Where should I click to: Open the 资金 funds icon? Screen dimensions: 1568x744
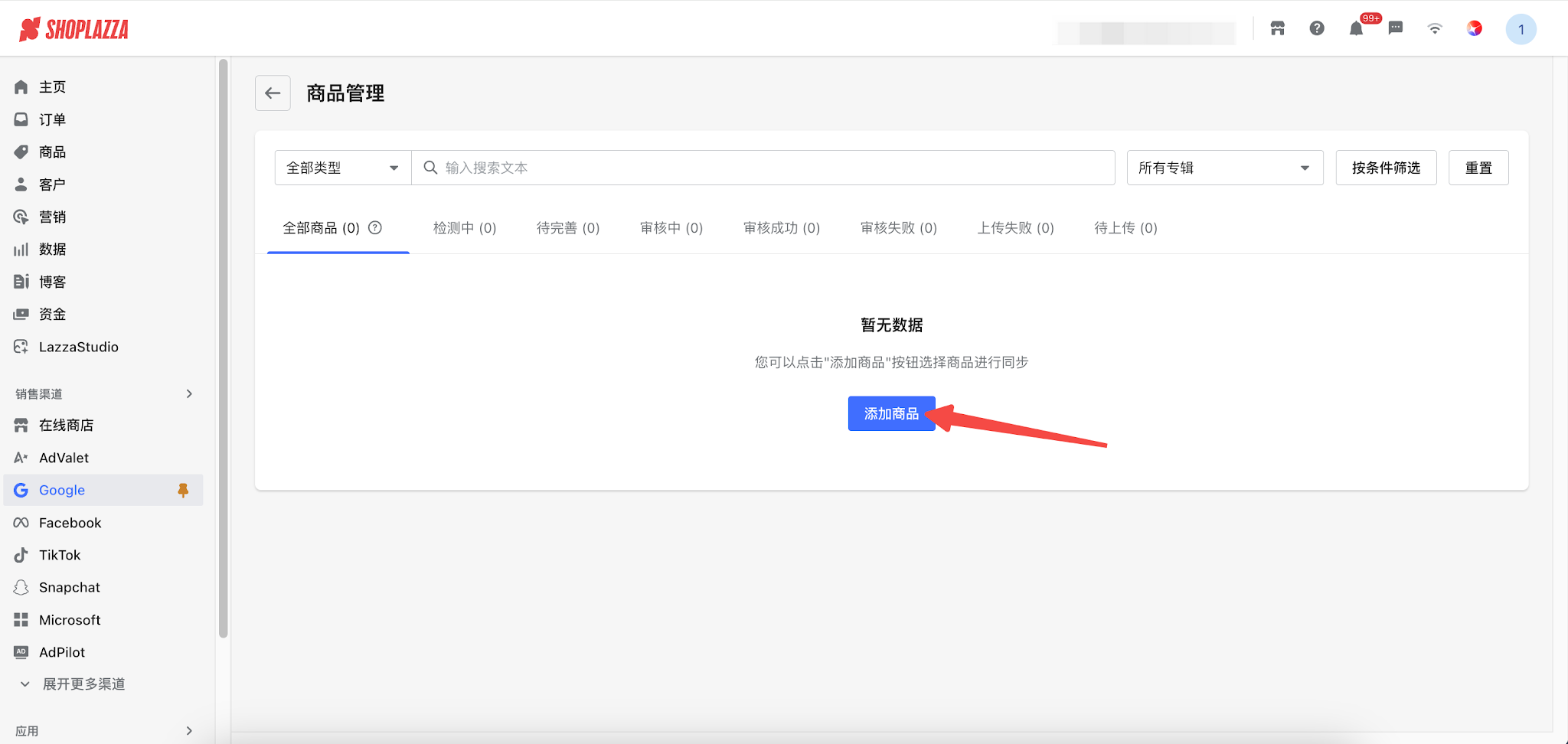click(x=21, y=314)
